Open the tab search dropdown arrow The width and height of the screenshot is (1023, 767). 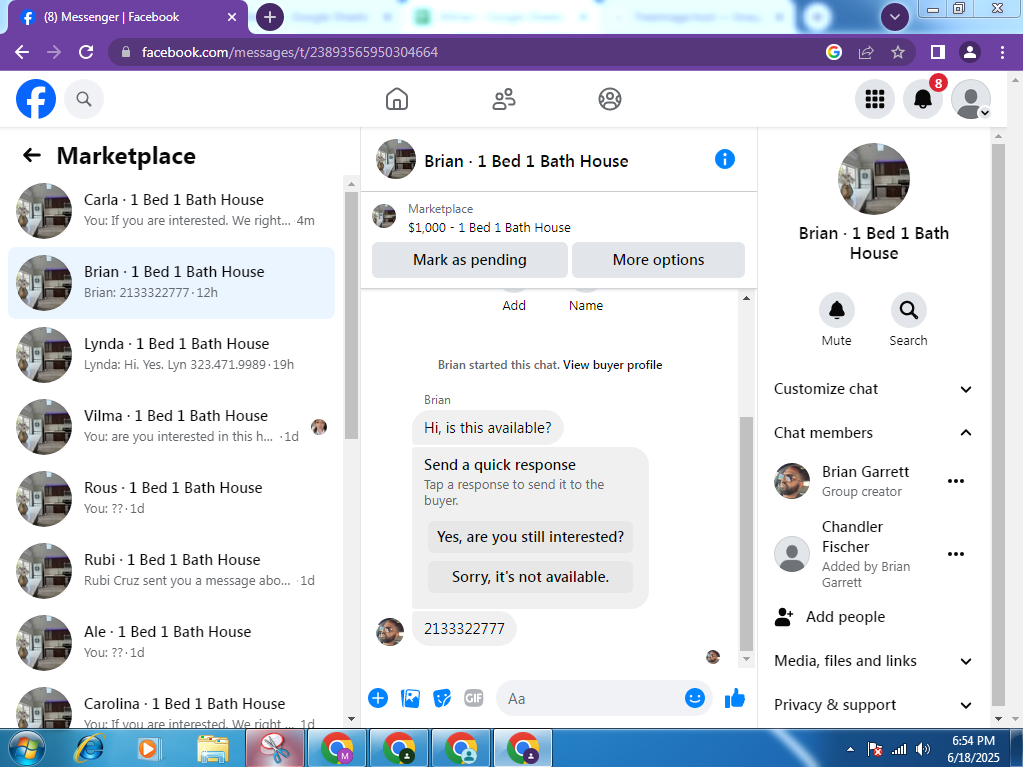pos(895,17)
